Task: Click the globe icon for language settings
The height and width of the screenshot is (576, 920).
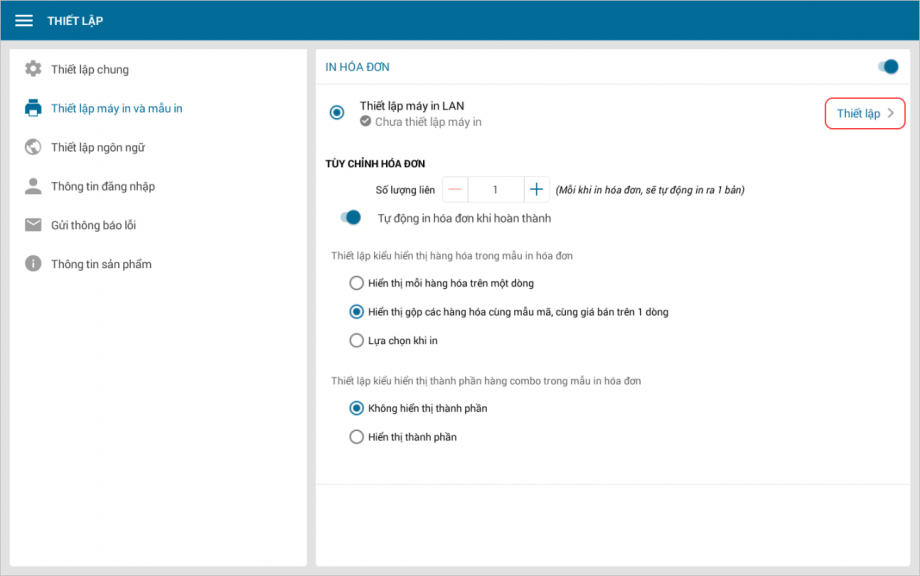Action: tap(33, 147)
